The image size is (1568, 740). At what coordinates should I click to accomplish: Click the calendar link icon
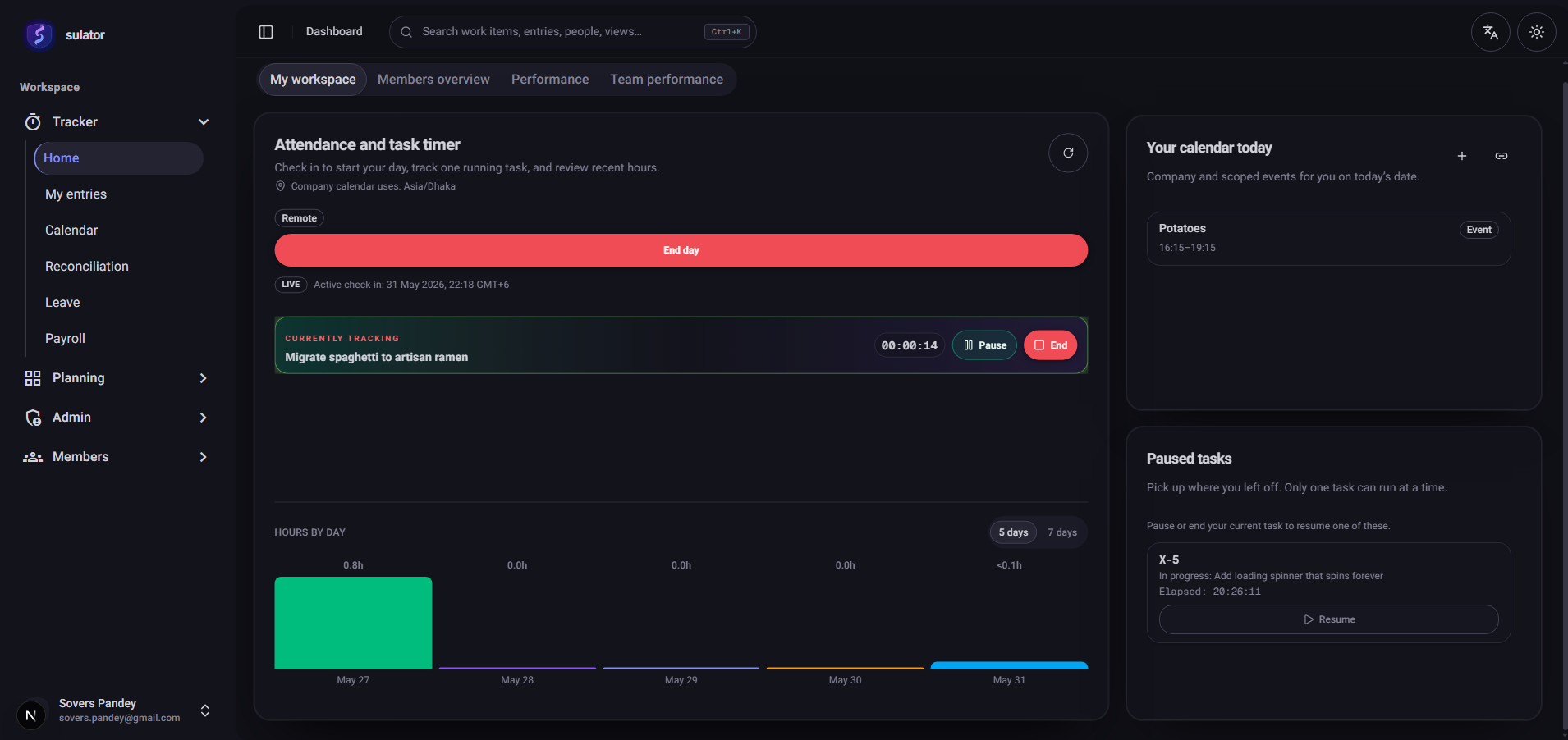[1502, 156]
